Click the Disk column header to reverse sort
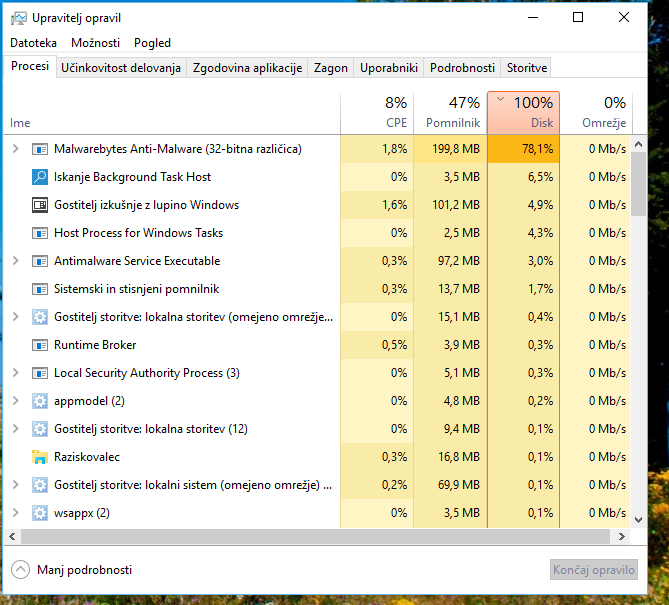The image size is (669, 605). pyautogui.click(x=524, y=113)
